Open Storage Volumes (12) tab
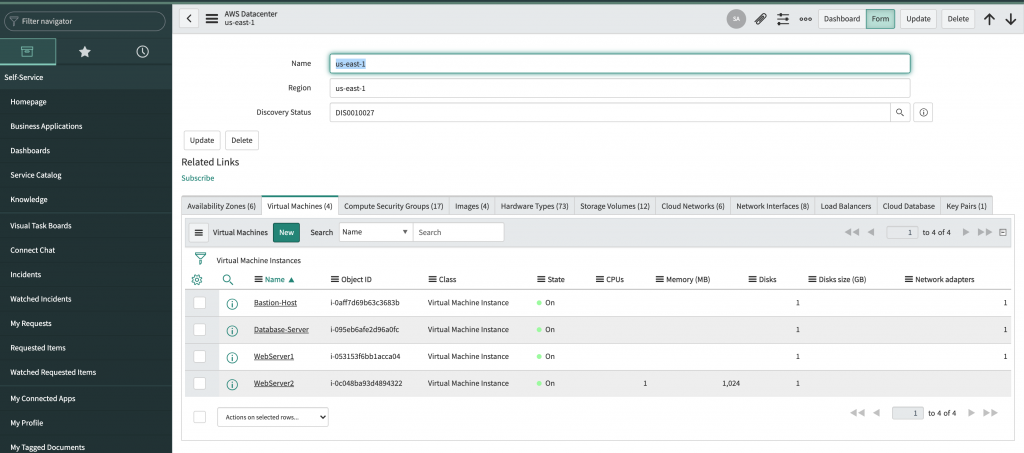This screenshot has width=1024, height=453. coord(615,206)
